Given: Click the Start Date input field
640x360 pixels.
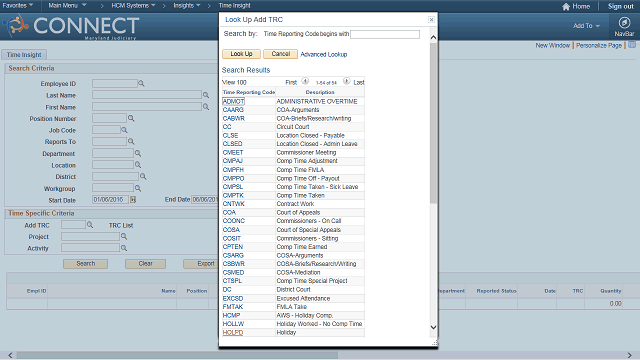Looking at the screenshot, I should 110,200.
